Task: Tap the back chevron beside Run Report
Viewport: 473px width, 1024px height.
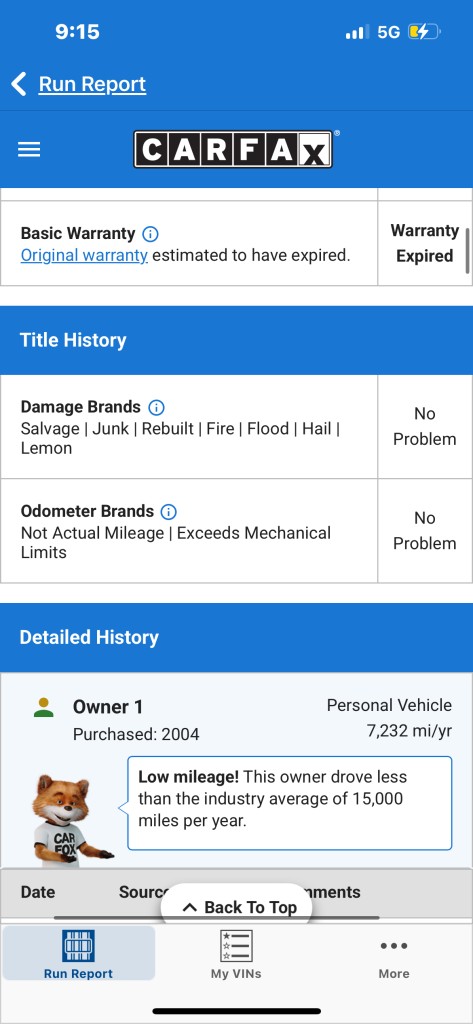Action: [18, 84]
